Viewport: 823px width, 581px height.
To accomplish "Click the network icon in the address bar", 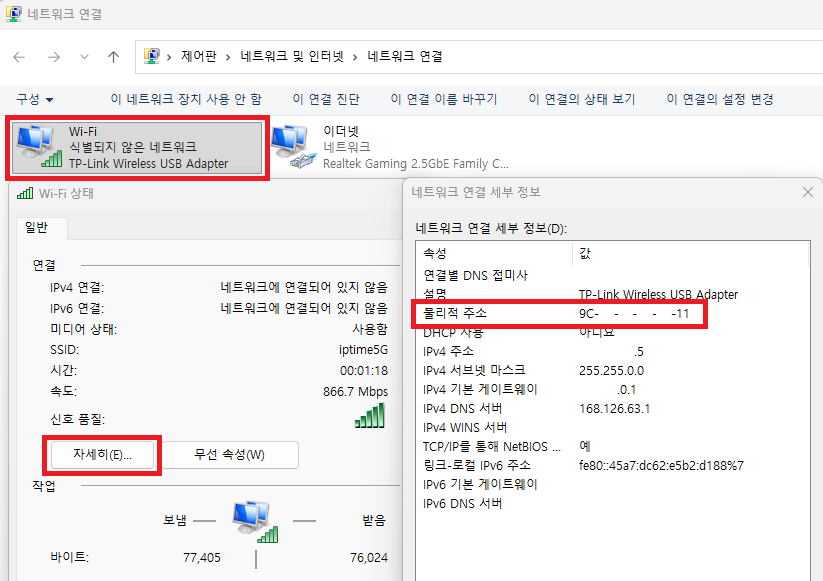I will point(152,56).
